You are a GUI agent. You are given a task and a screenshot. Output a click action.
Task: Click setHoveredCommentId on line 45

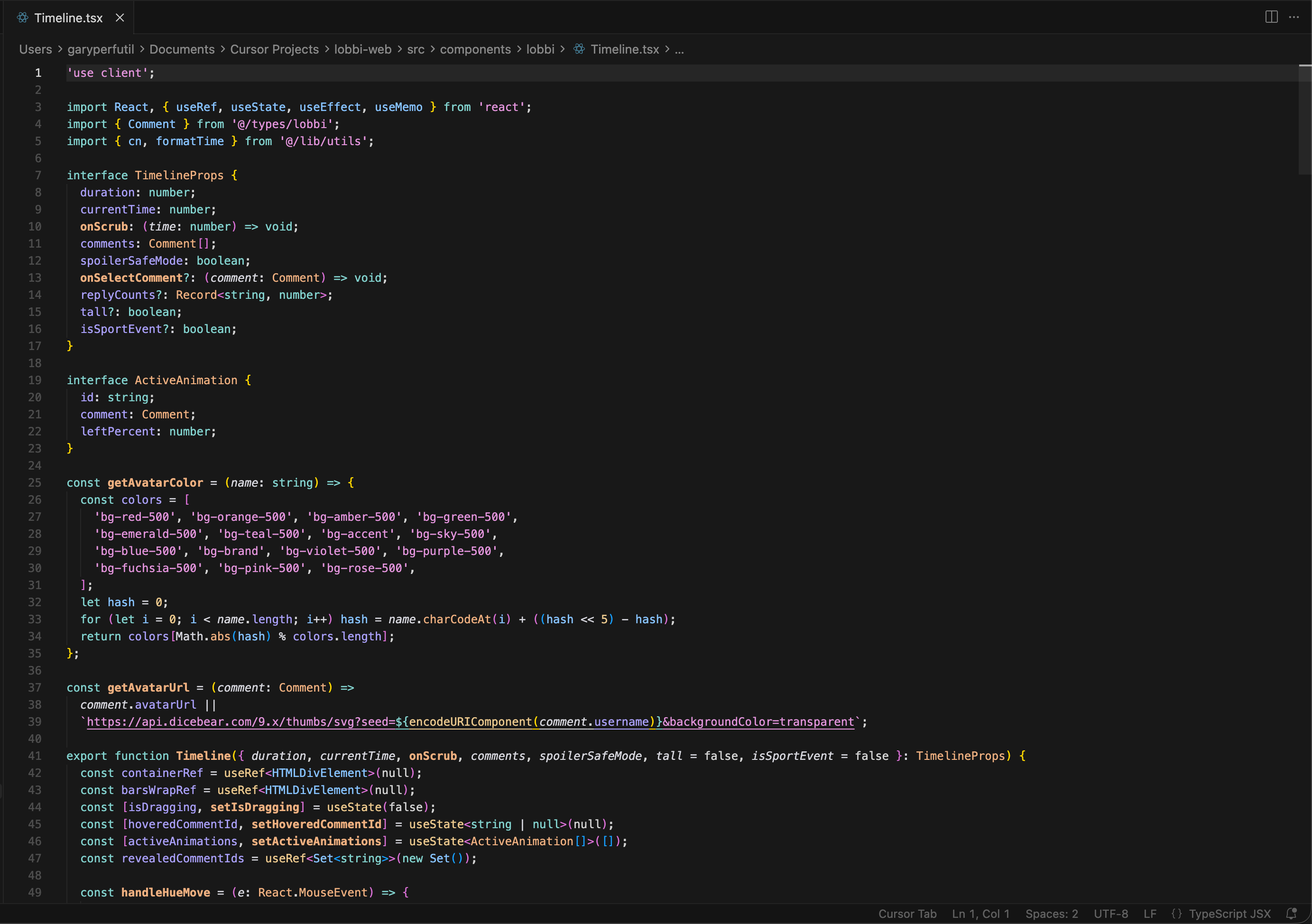pyautogui.click(x=316, y=824)
